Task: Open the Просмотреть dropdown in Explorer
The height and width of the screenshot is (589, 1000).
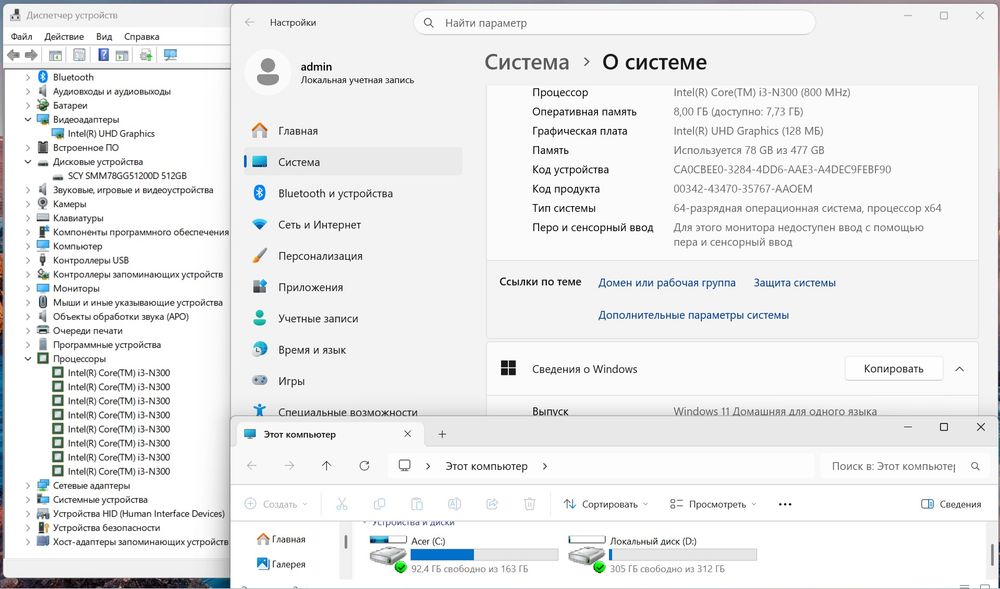Action: tap(713, 504)
